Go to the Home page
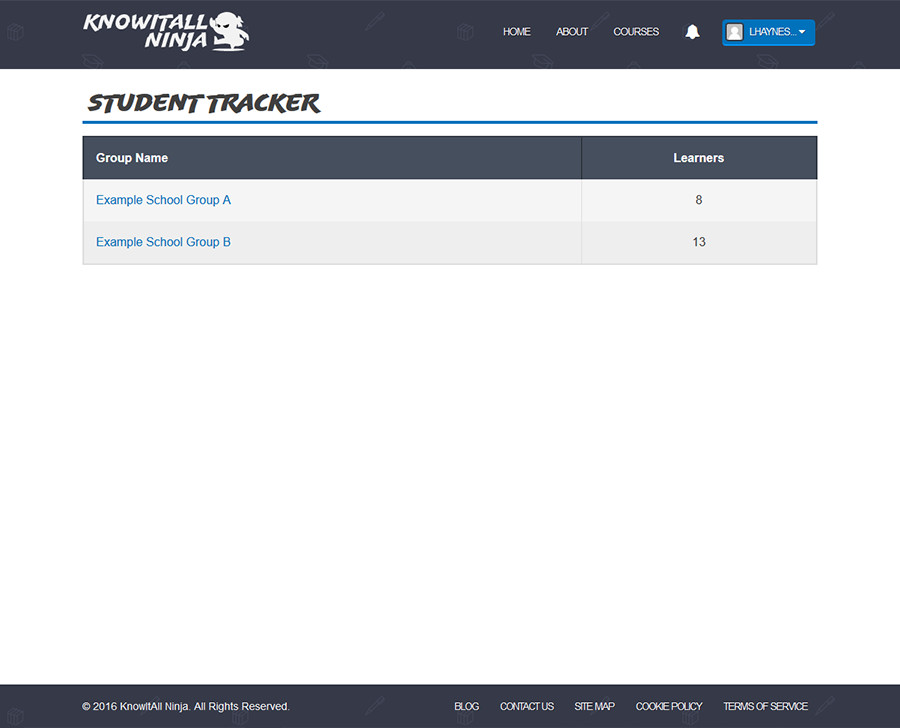The image size is (900, 728). (517, 32)
